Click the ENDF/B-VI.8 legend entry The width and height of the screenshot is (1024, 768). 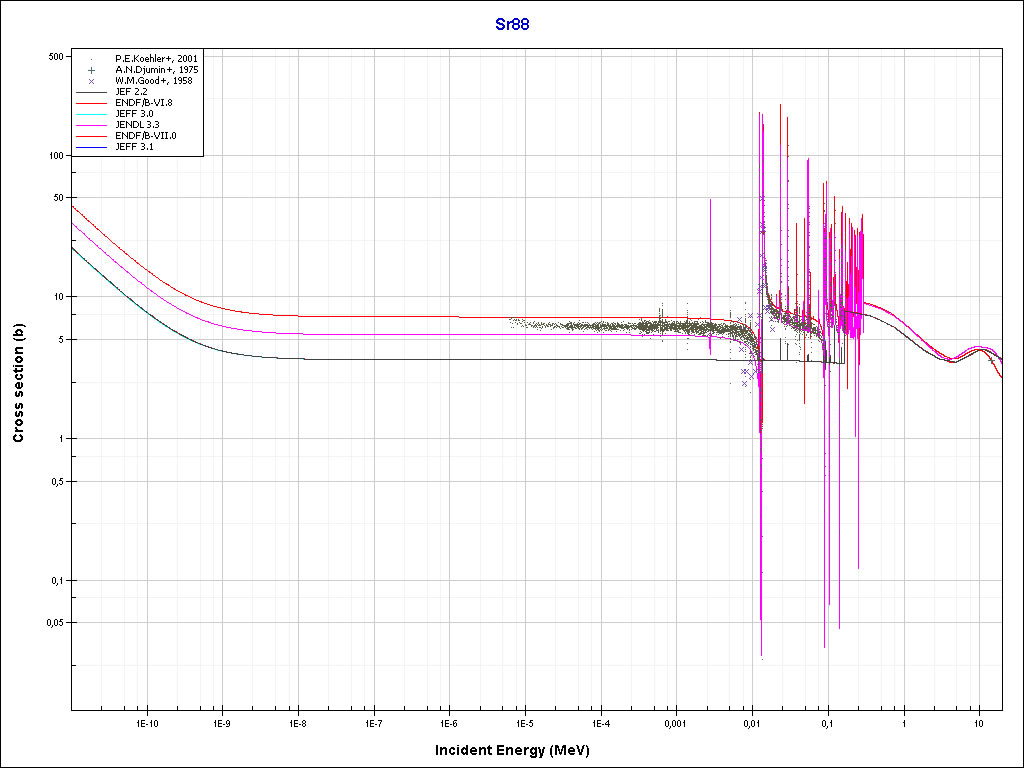[143, 103]
